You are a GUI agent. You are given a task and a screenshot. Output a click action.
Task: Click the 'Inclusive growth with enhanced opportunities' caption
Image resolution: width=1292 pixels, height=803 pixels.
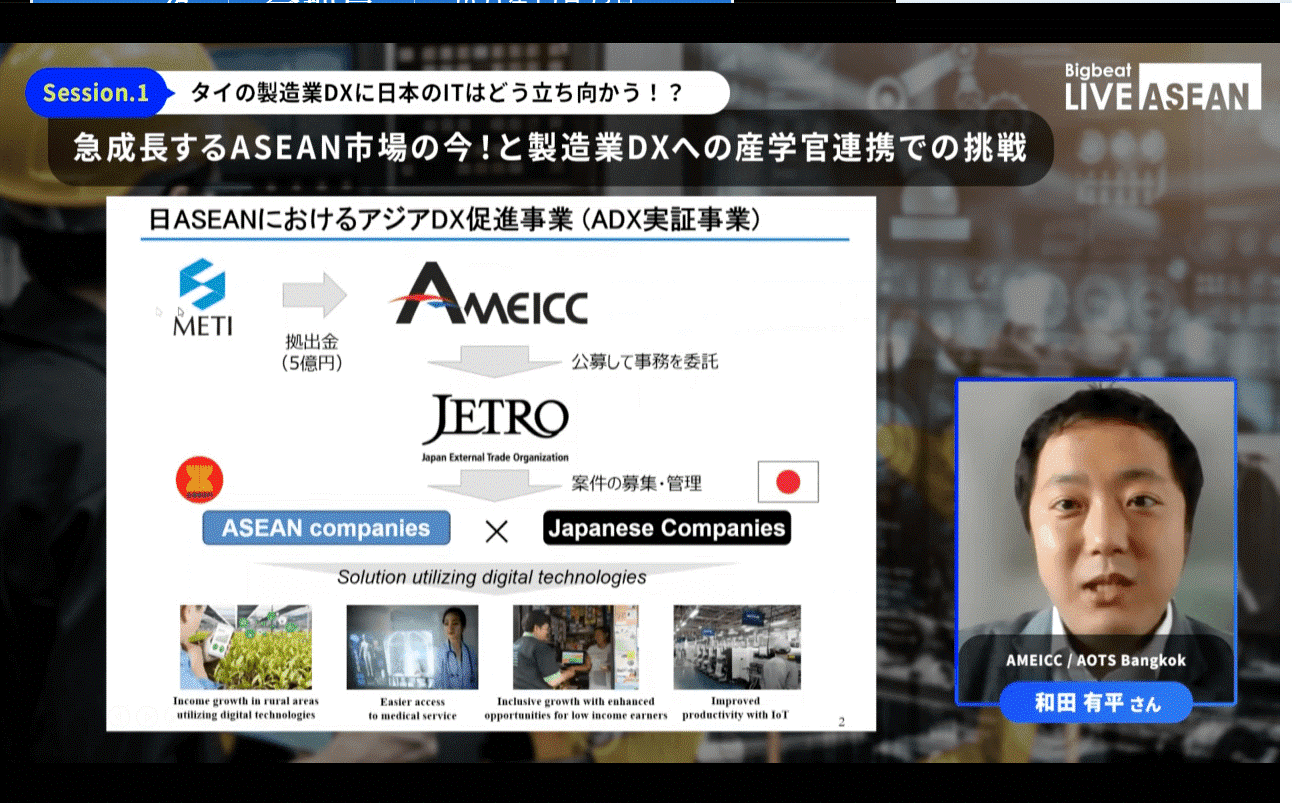(575, 708)
